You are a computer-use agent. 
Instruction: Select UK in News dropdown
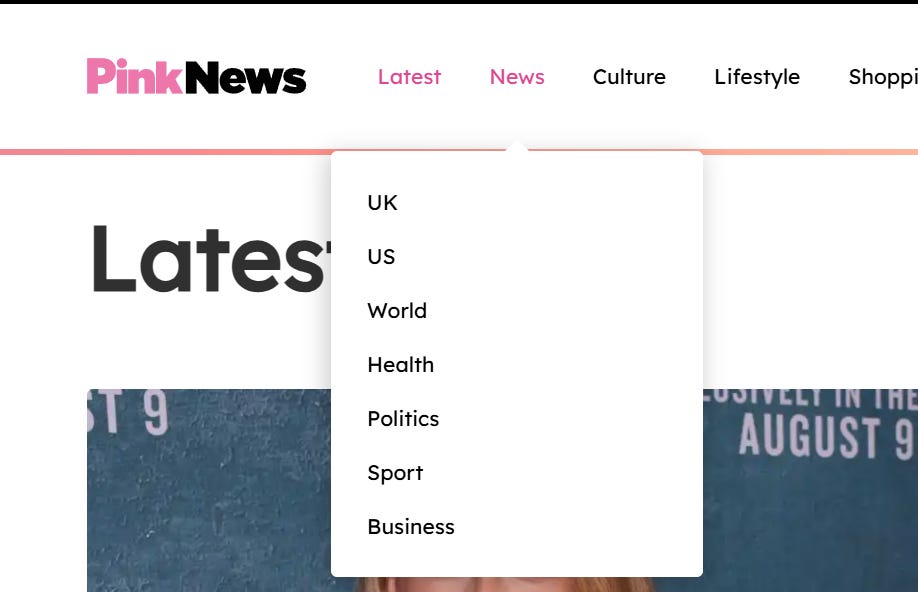coord(382,203)
